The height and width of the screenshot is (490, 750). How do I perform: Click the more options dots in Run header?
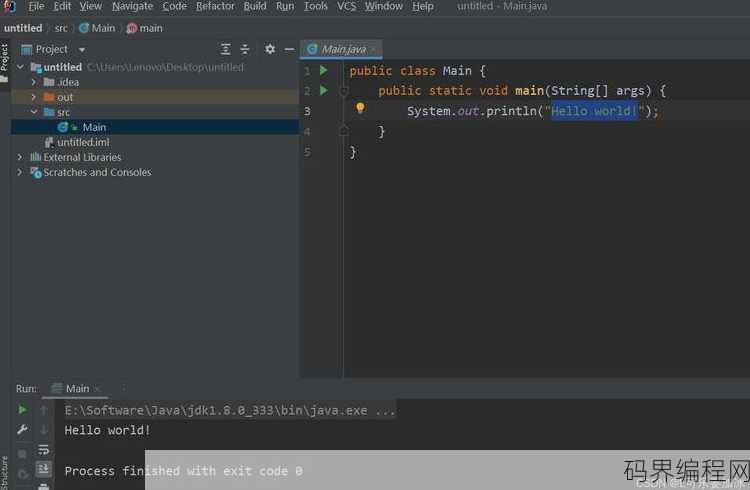tap(123, 389)
